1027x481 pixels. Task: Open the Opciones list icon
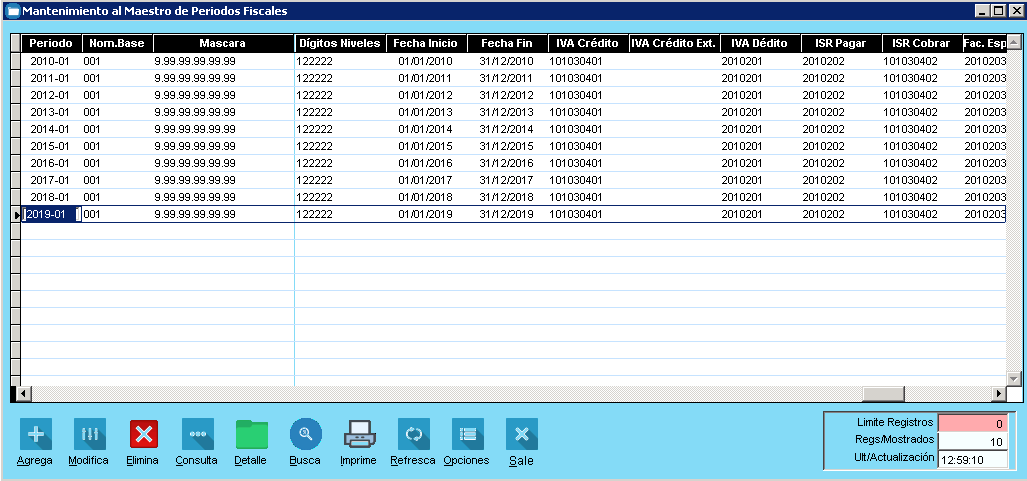[467, 434]
